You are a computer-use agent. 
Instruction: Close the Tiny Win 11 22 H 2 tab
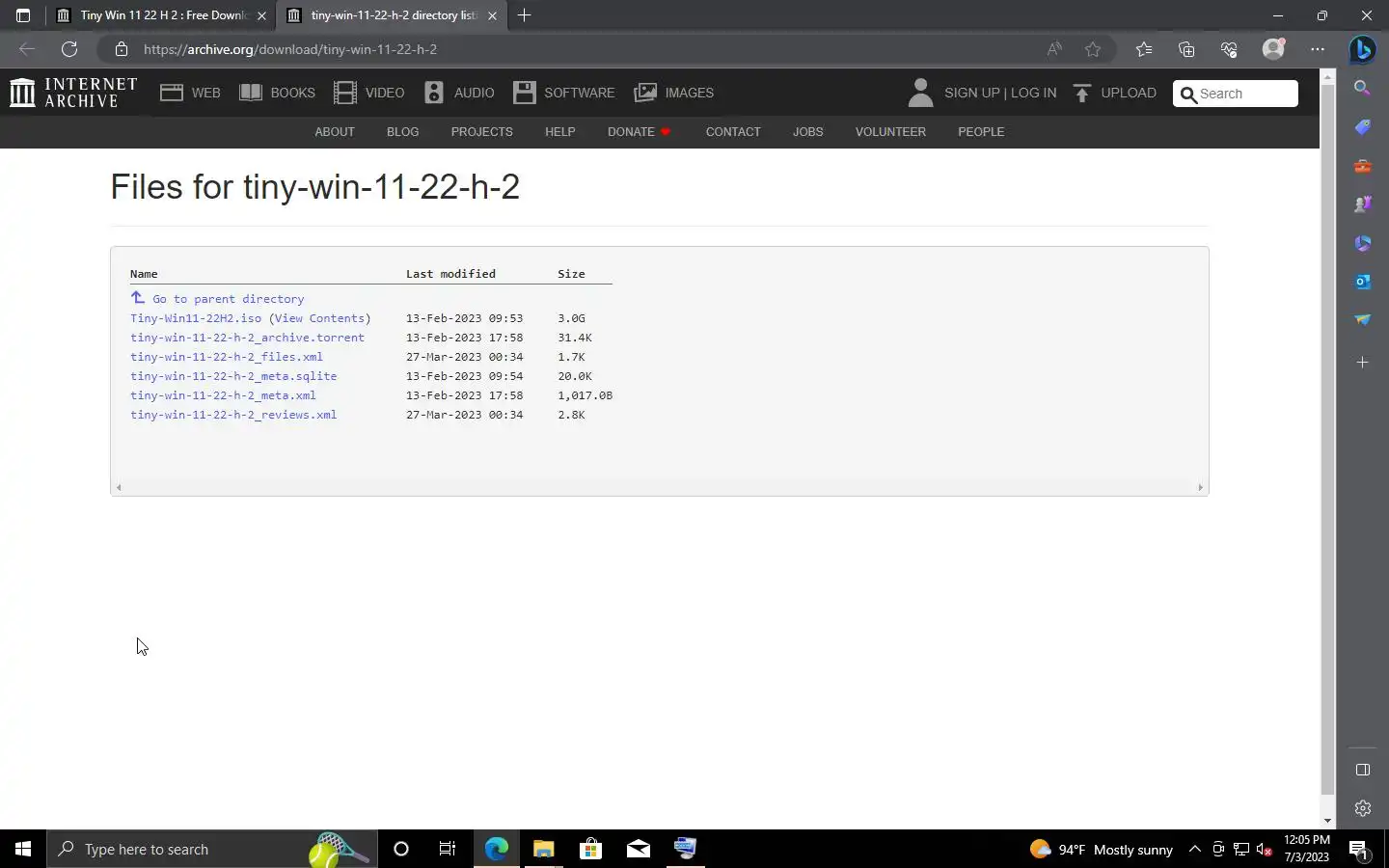click(x=261, y=15)
